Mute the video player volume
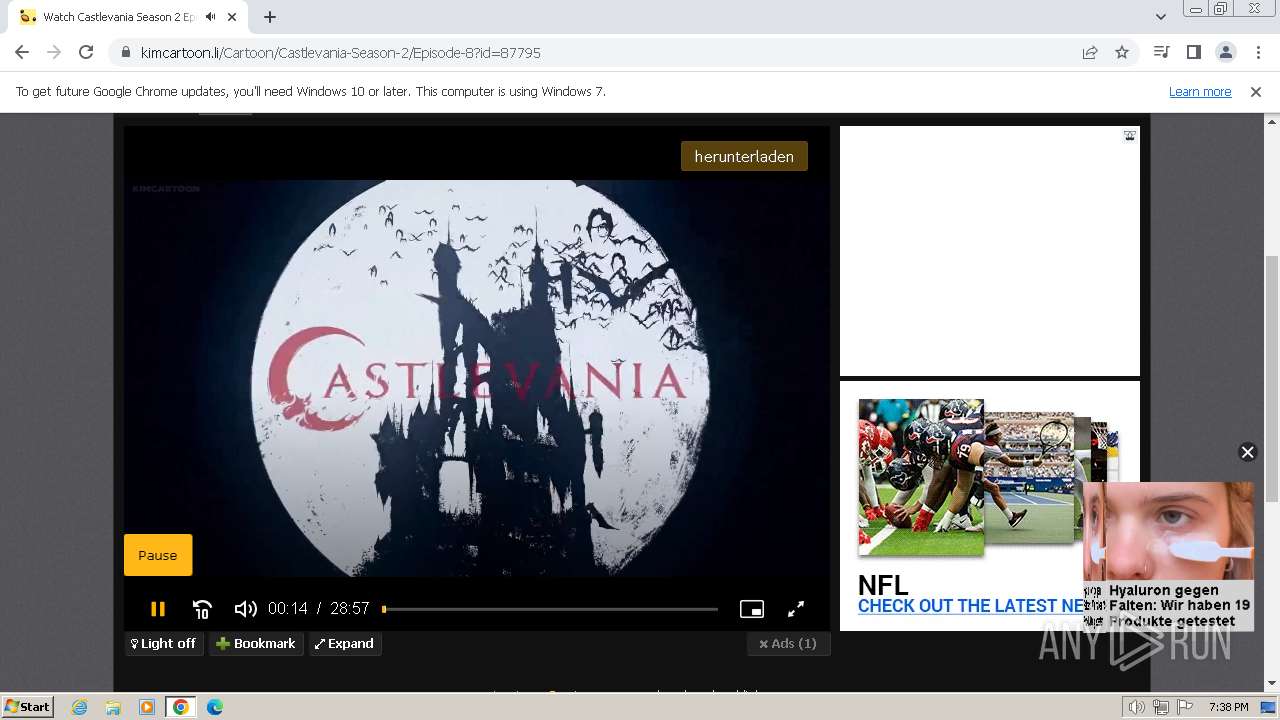The image size is (1280, 720). click(x=245, y=608)
